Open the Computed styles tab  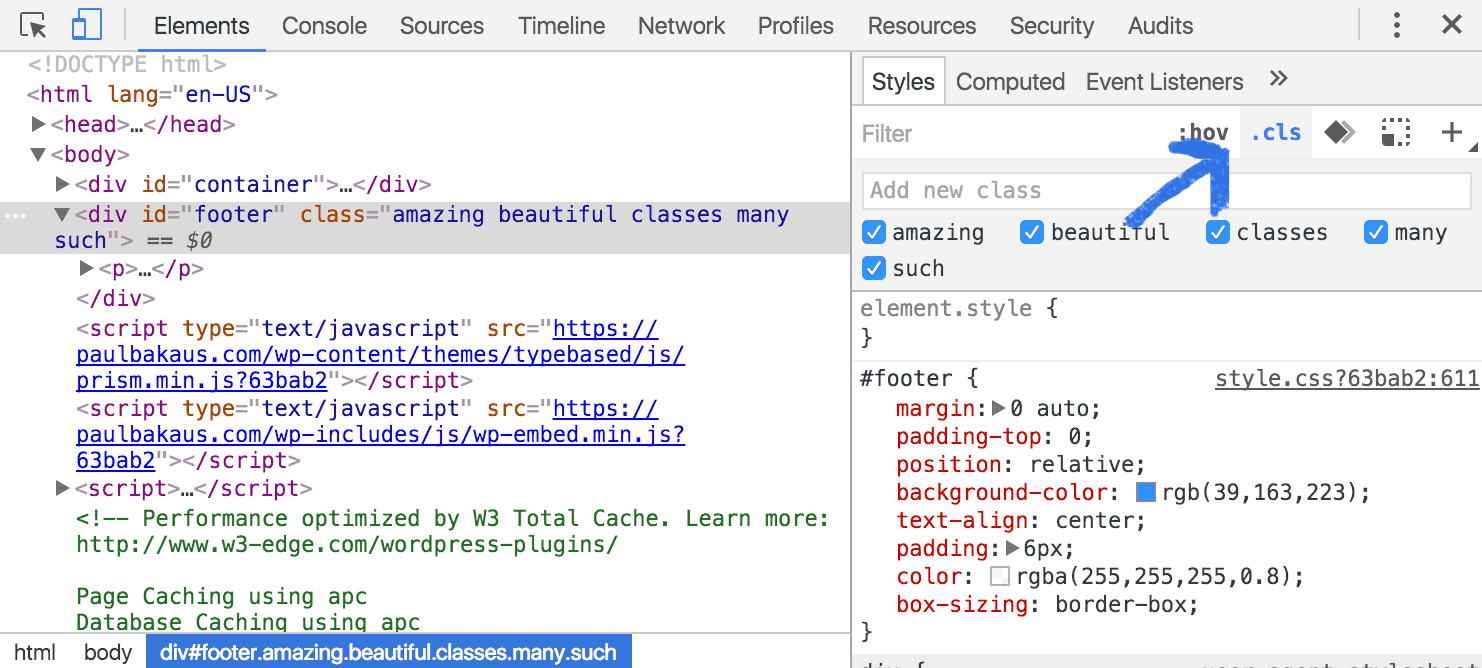pyautogui.click(x=1010, y=81)
